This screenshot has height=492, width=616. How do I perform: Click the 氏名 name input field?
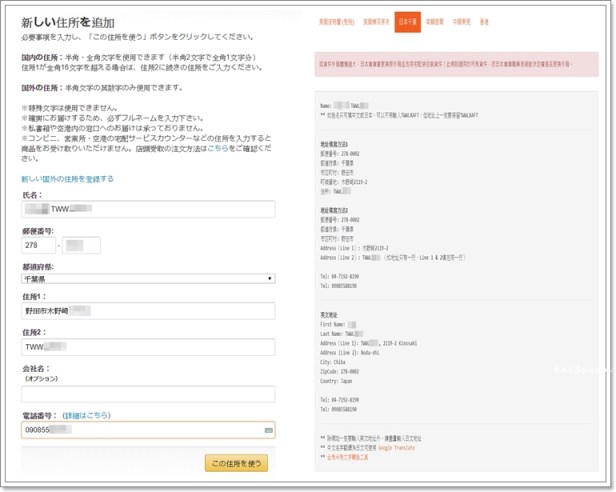coord(148,210)
